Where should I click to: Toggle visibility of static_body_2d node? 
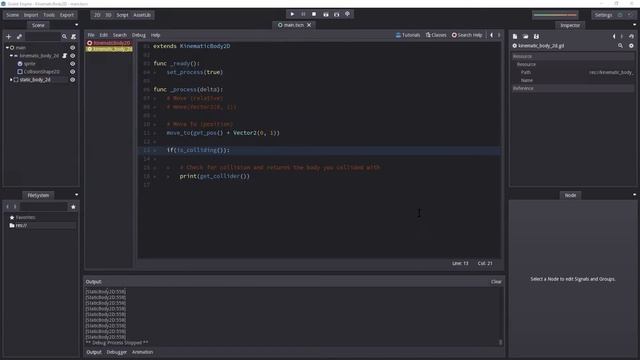click(73, 80)
